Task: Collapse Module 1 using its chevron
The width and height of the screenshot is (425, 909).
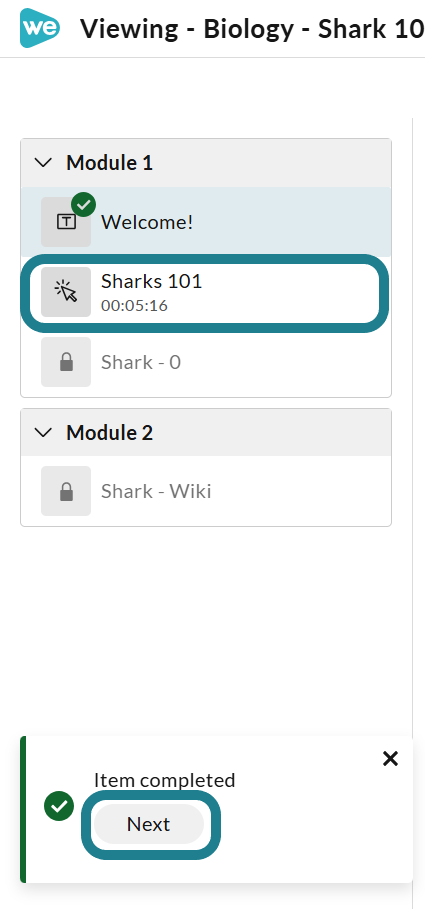Action: [x=43, y=163]
